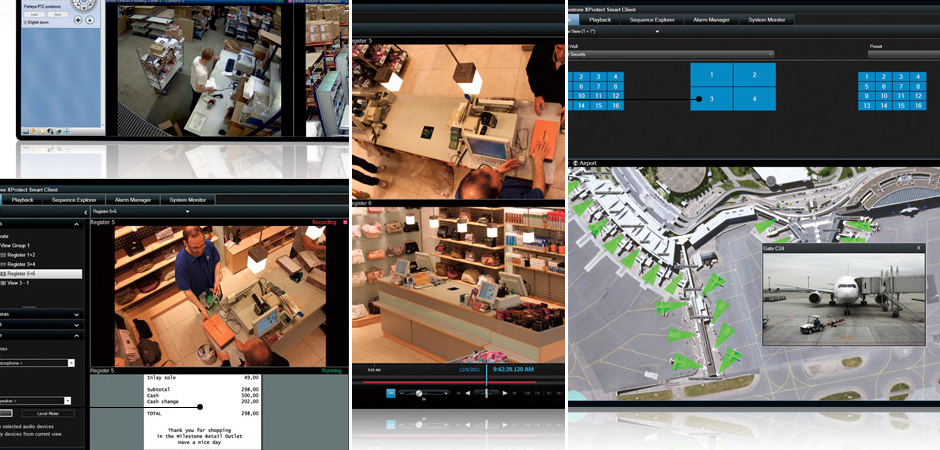Close the Gate C24 camera popup
Image resolution: width=940 pixels, height=450 pixels.
click(x=918, y=247)
